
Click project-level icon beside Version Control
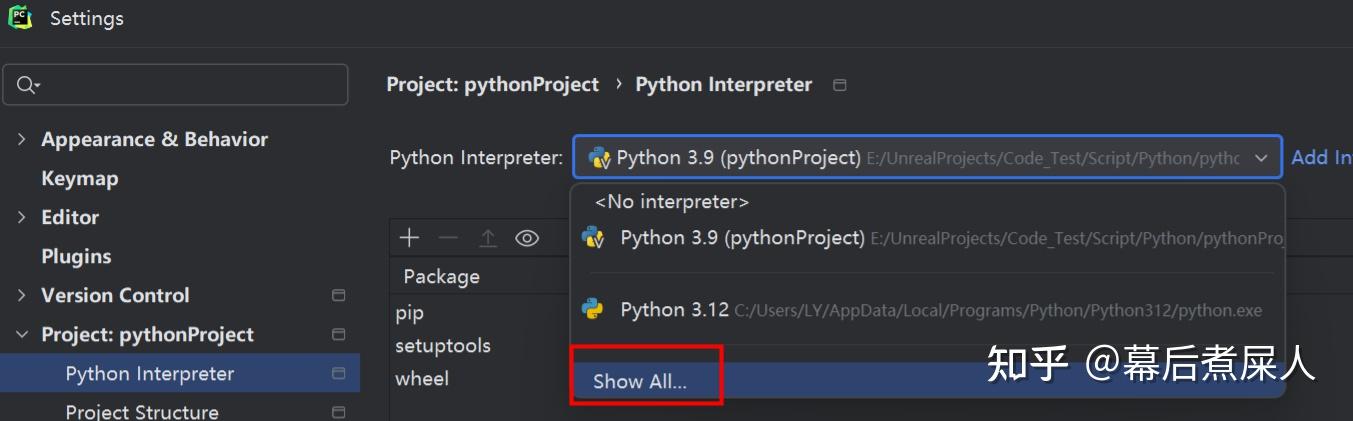338,296
